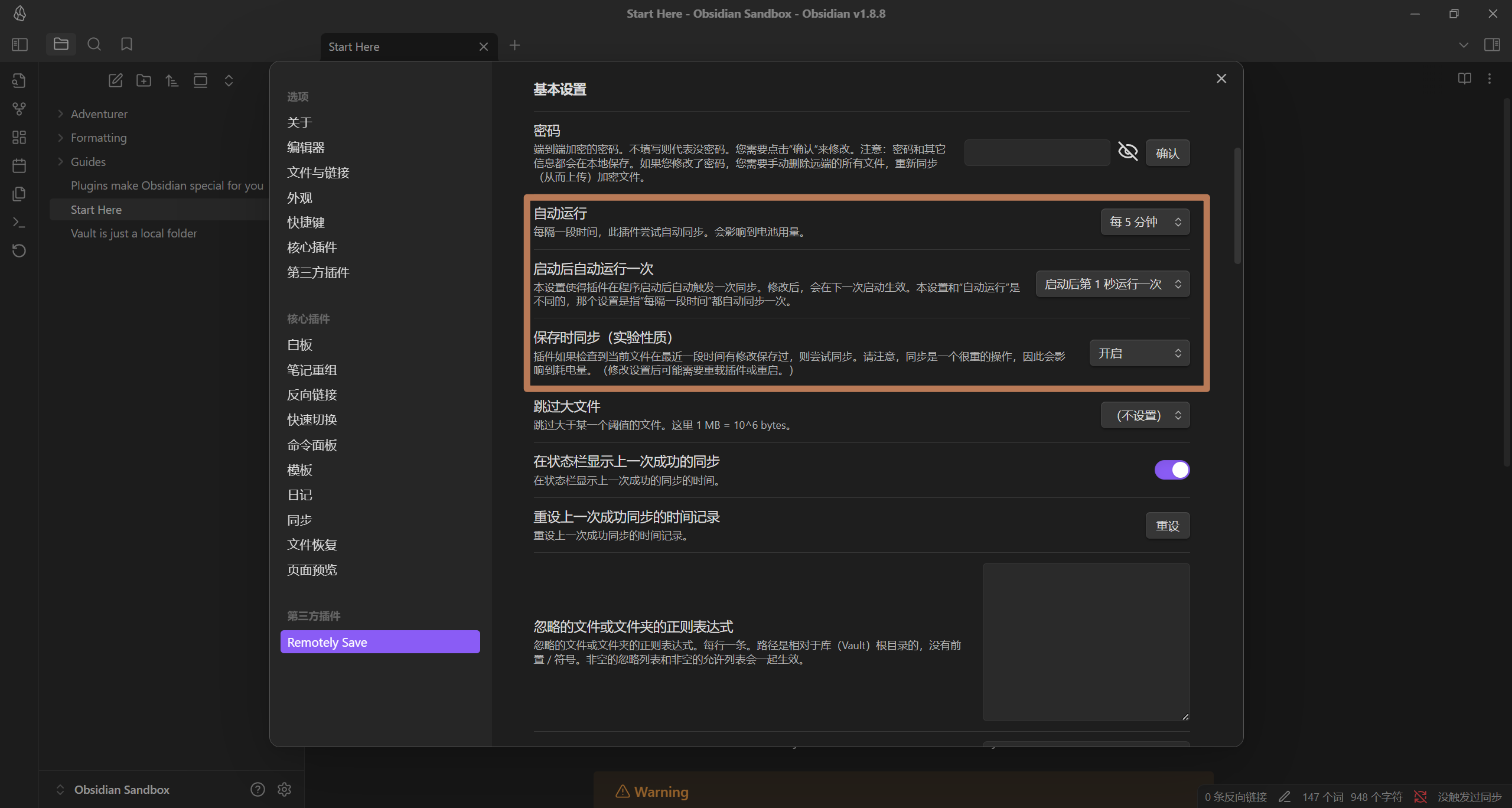Toggle password visibility eye icon

[1128, 152]
